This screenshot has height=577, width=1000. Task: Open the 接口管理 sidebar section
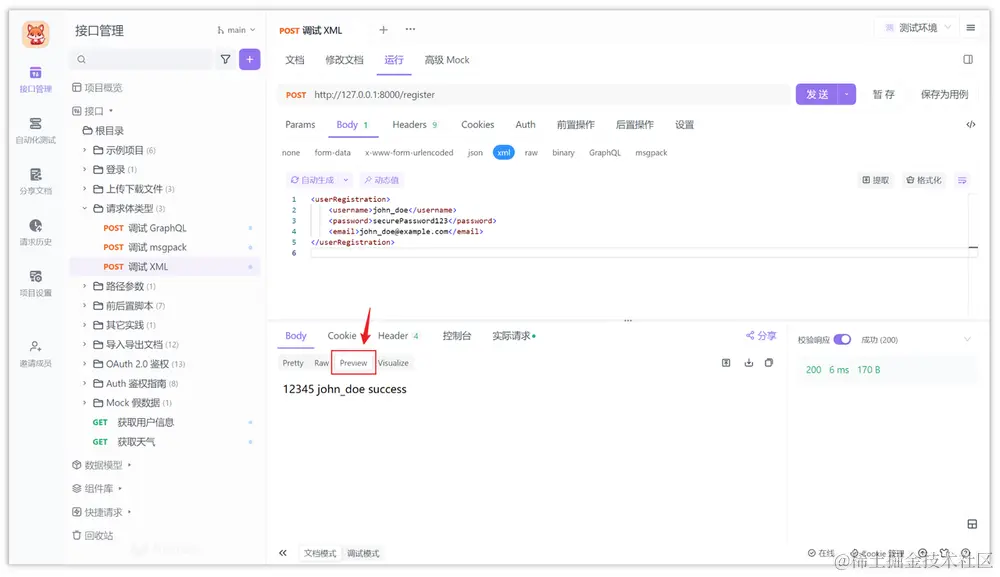point(36,80)
